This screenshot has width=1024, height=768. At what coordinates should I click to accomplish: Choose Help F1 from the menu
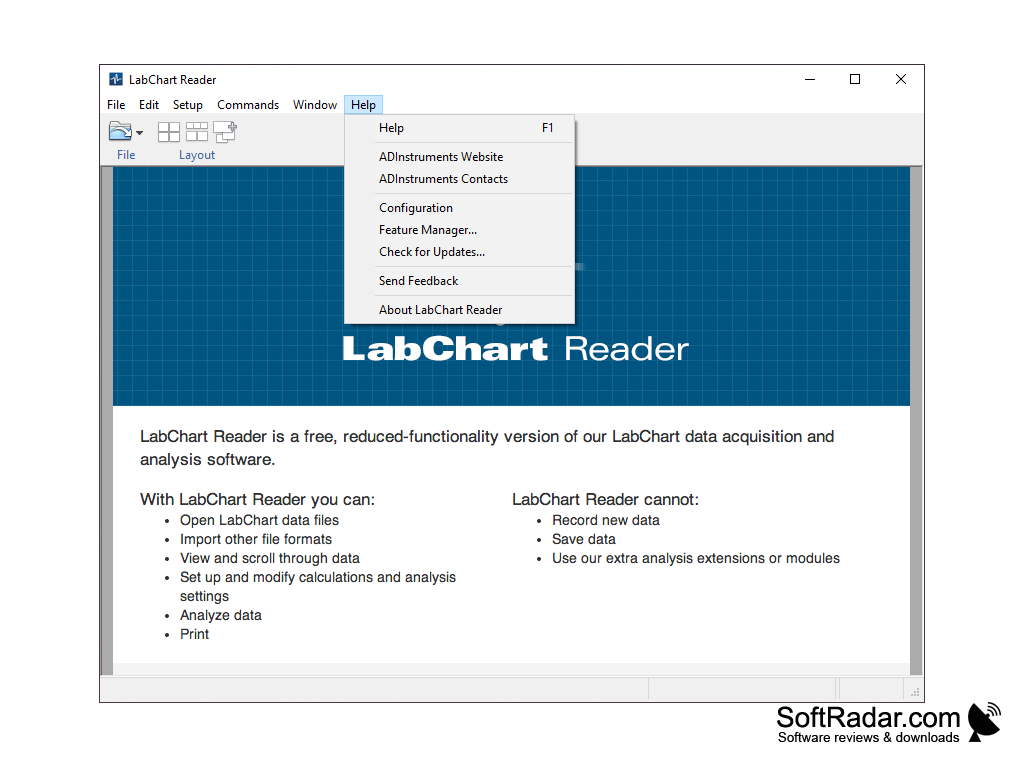click(x=460, y=128)
